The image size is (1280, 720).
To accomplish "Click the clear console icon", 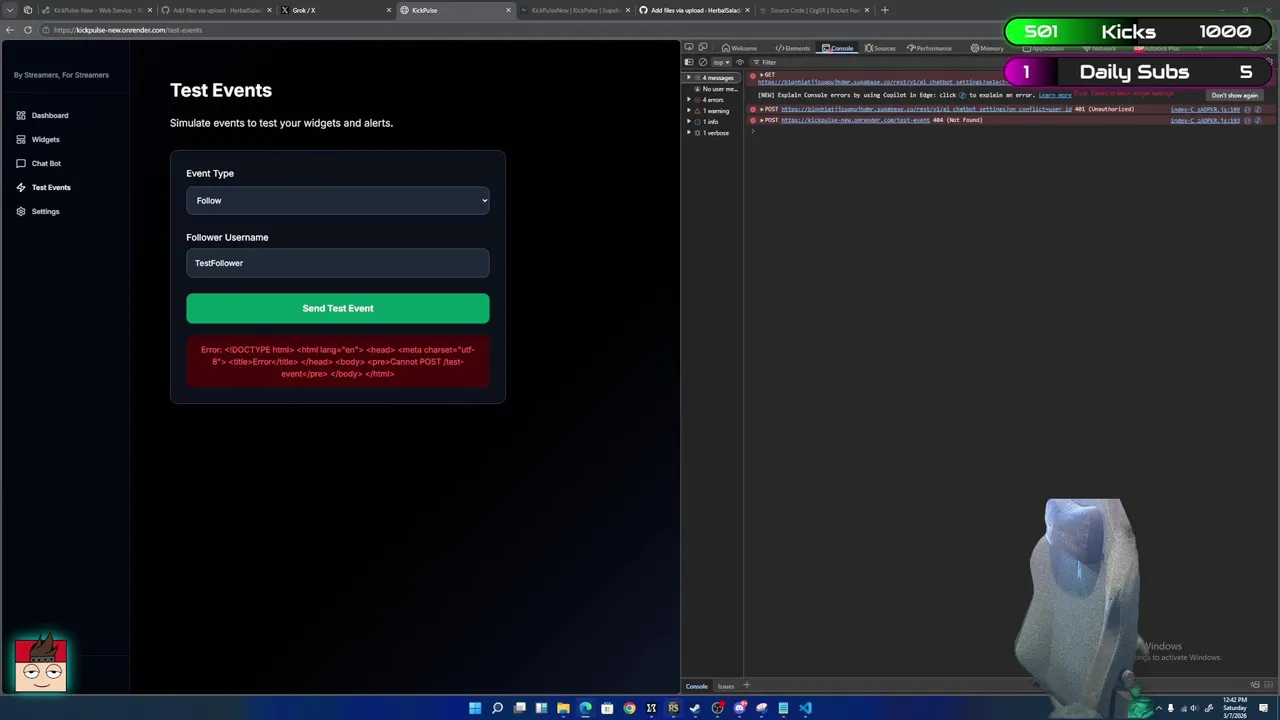I will (x=702, y=62).
